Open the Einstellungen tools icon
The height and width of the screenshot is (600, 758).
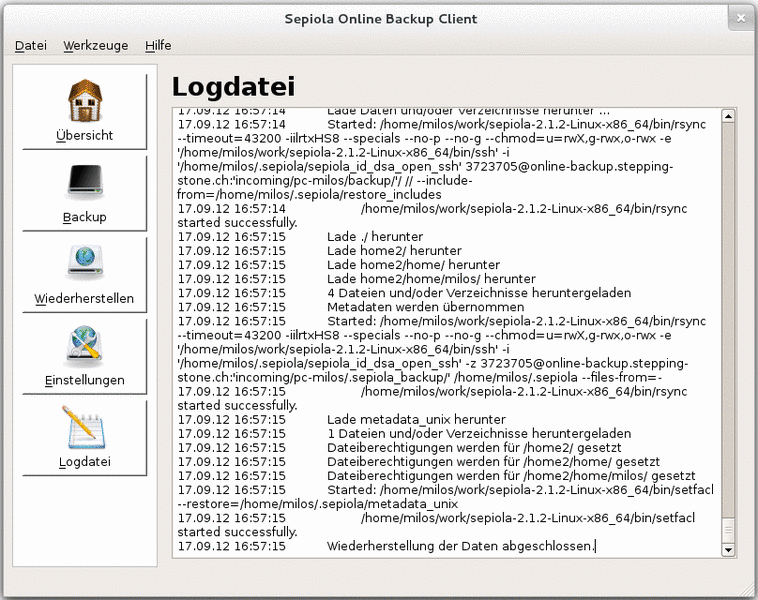click(85, 347)
